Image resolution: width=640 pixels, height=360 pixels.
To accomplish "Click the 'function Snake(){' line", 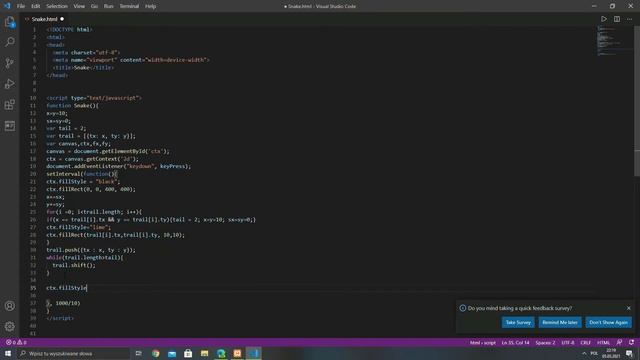I will pos(72,106).
